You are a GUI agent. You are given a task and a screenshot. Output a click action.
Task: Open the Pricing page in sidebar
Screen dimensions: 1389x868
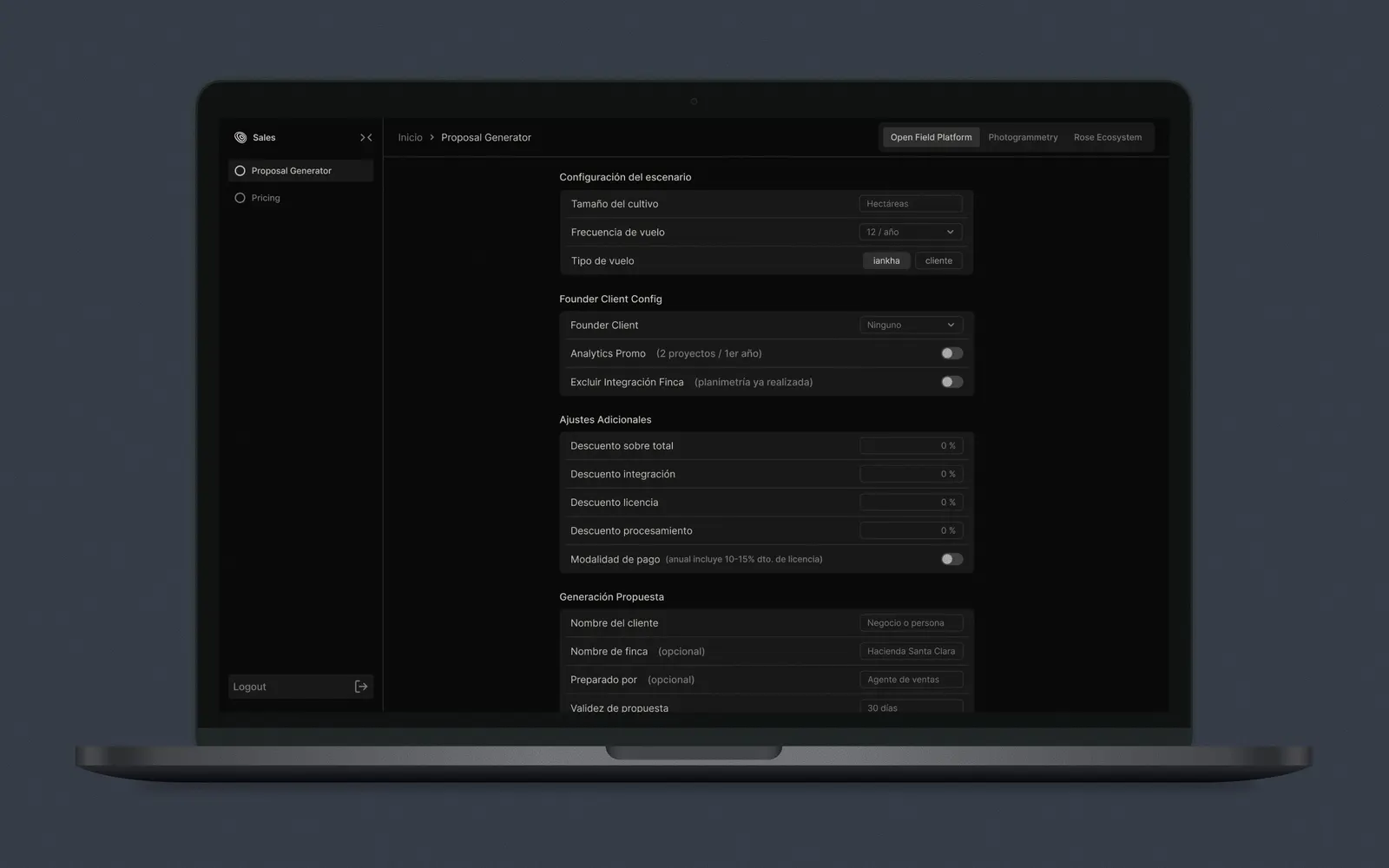click(300, 198)
